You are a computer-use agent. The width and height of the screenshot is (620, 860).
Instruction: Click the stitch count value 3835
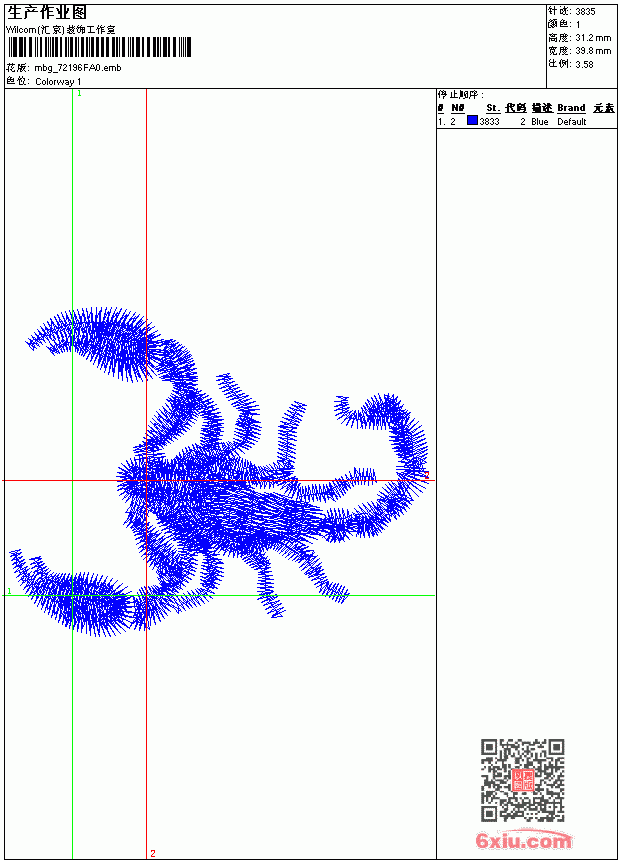(x=585, y=12)
